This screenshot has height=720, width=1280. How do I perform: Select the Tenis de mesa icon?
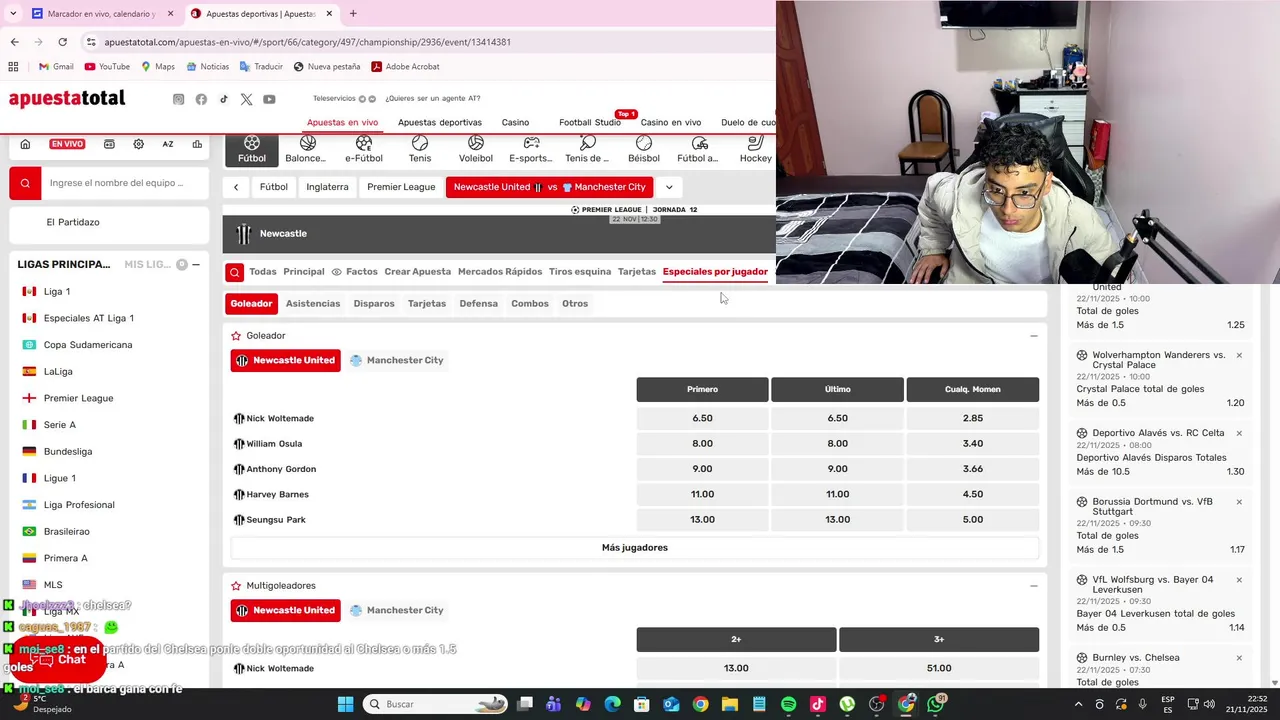point(587,150)
